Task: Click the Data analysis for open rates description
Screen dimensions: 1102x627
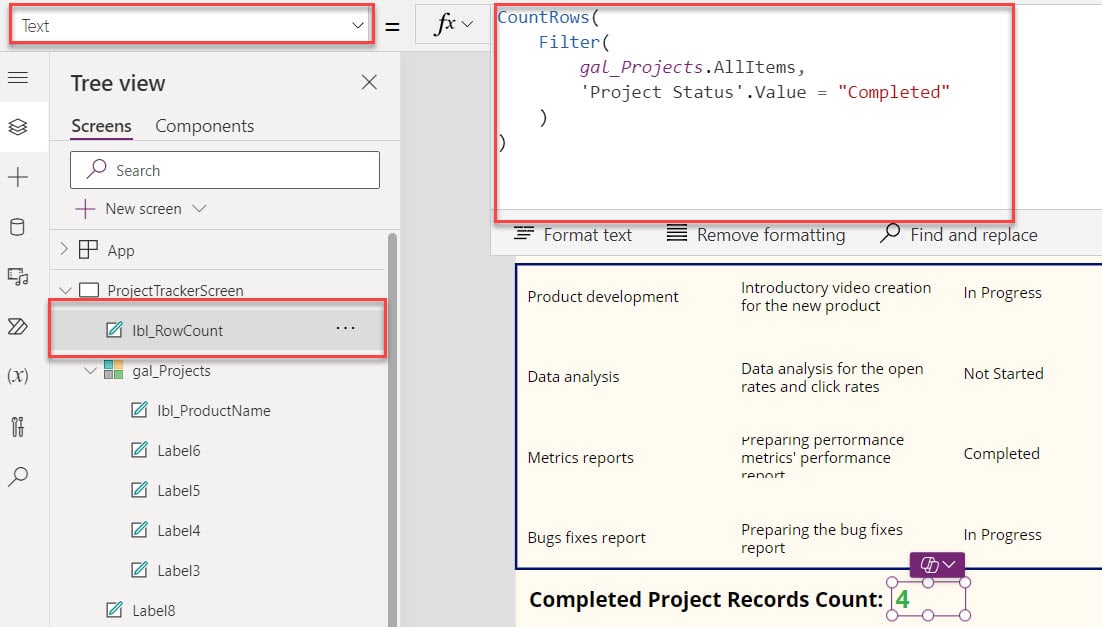Action: pos(832,377)
